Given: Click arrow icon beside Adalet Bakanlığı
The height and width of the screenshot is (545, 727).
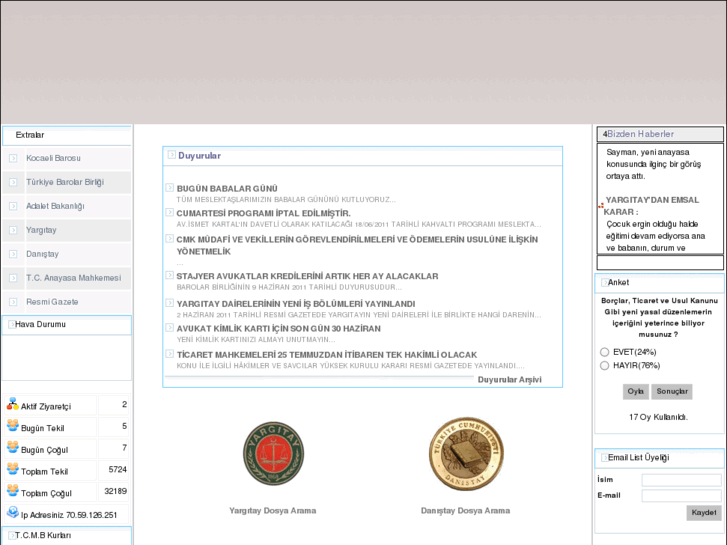Looking at the screenshot, I should tap(13, 206).
